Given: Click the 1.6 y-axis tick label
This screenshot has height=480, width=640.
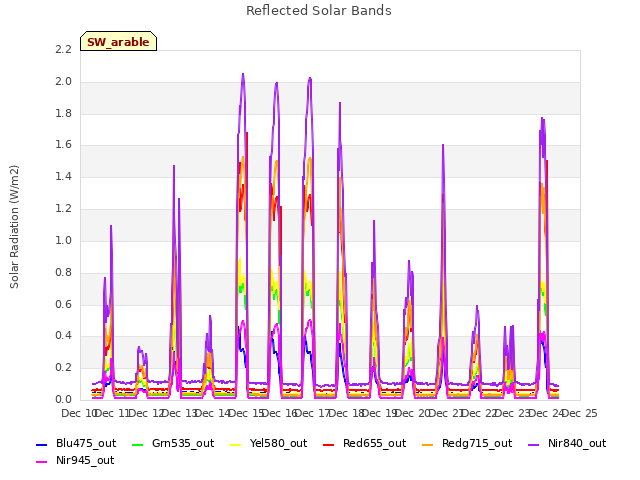Looking at the screenshot, I should coord(63,144).
